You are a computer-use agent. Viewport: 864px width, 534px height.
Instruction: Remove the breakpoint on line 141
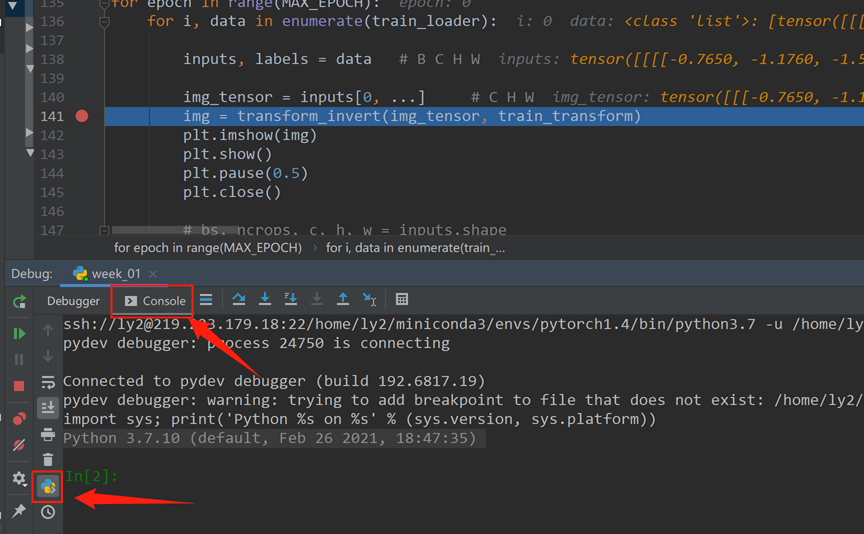pos(82,116)
